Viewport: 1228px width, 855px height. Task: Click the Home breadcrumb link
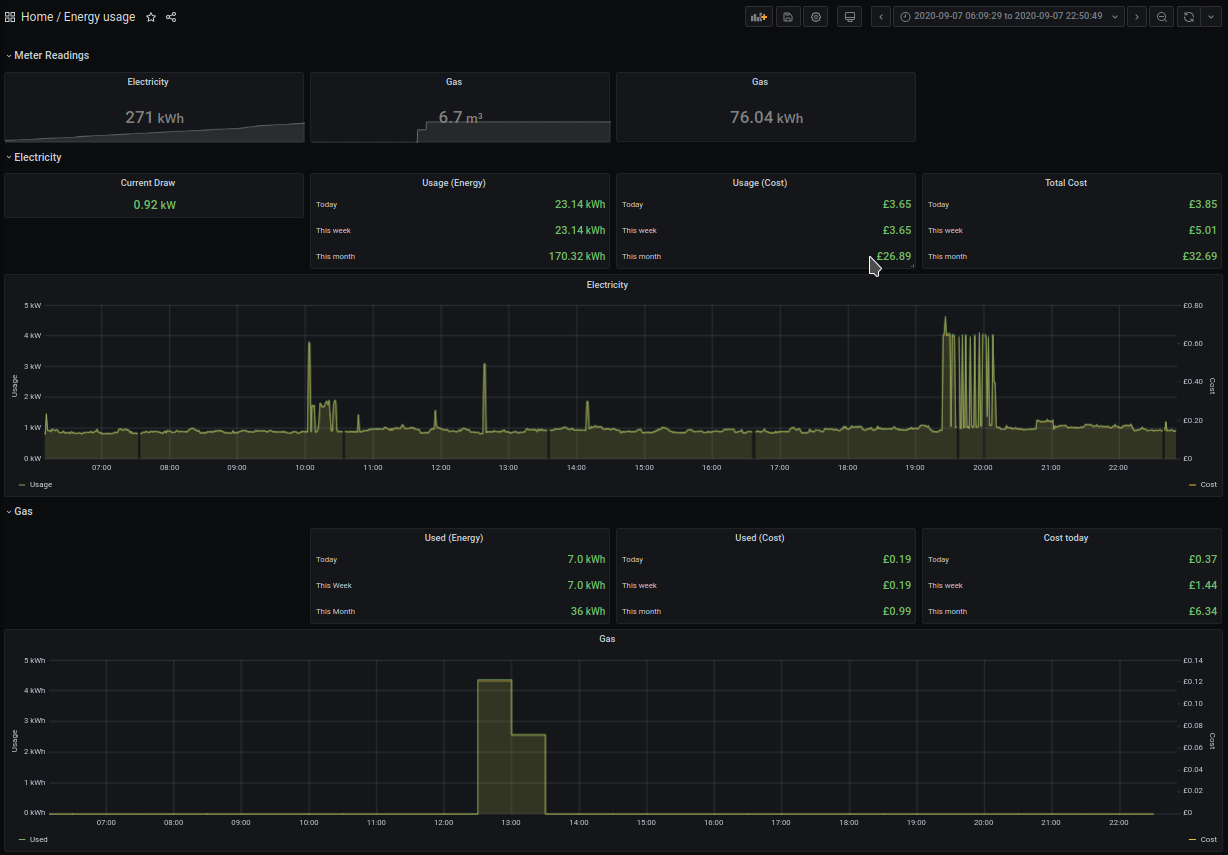(x=37, y=16)
